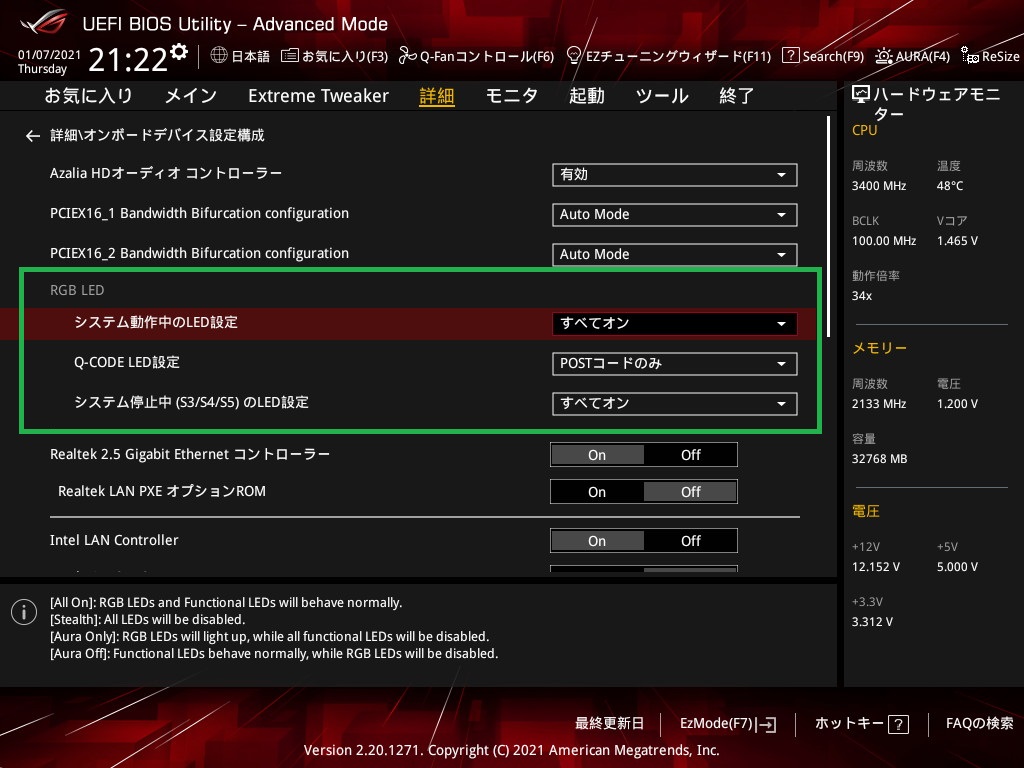
Task: Click the Search (F9) question mark icon
Action: (790, 56)
